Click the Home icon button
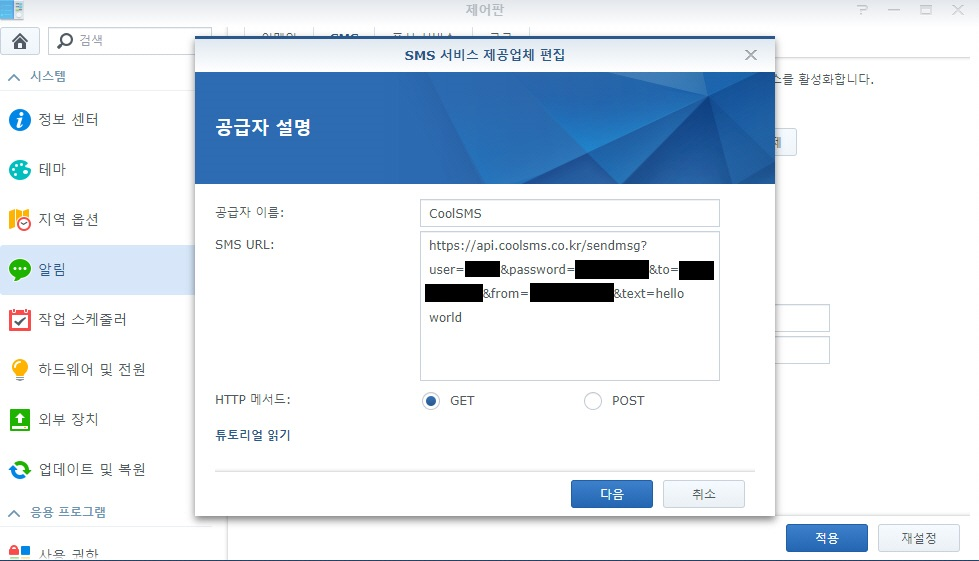Image resolution: width=979 pixels, height=561 pixels. pyautogui.click(x=21, y=41)
